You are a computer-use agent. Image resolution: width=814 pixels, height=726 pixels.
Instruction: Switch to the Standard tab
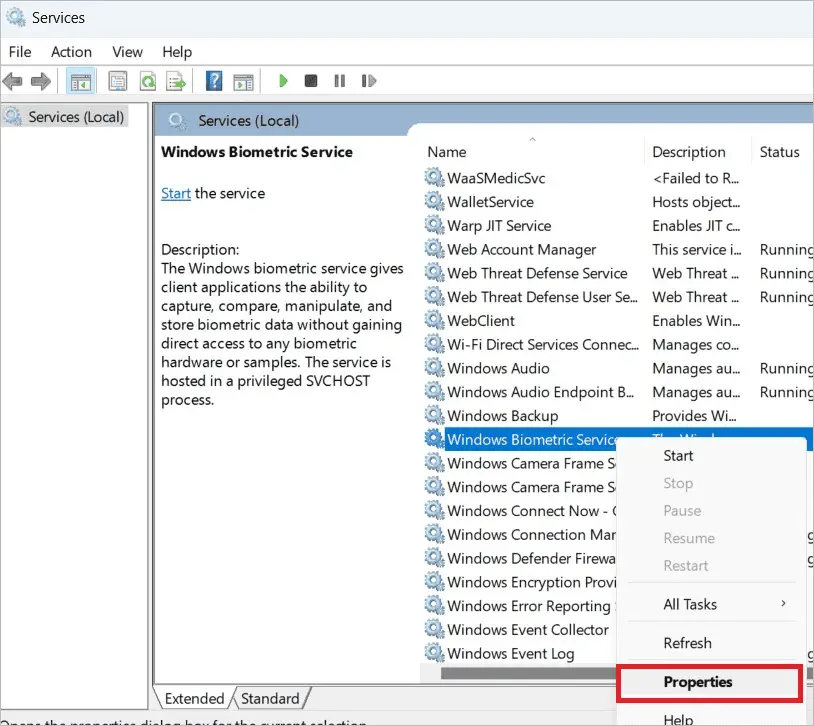[x=270, y=698]
